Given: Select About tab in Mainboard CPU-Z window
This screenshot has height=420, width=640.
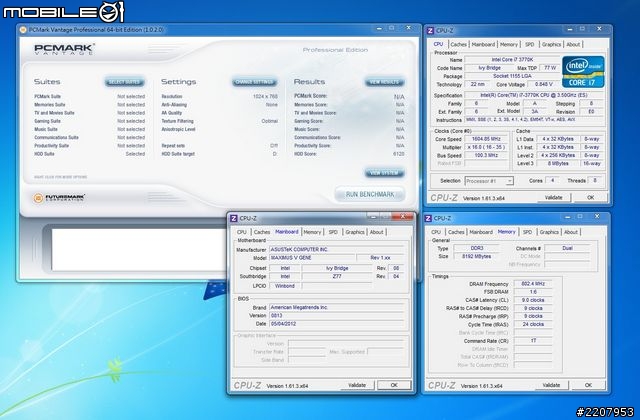Looking at the screenshot, I should 376,232.
